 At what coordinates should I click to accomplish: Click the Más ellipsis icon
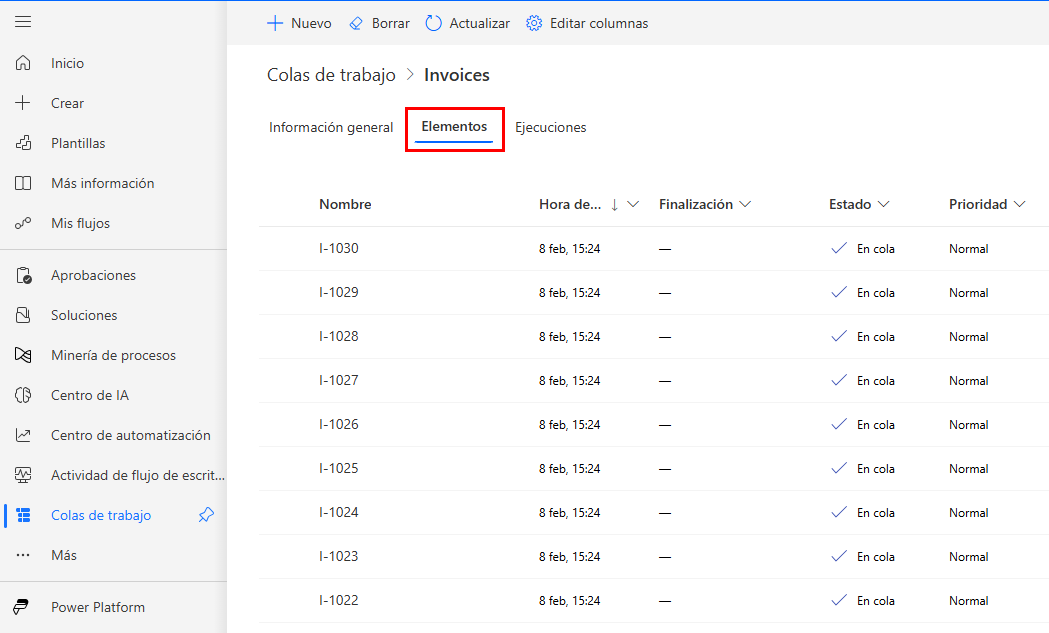tap(23, 555)
